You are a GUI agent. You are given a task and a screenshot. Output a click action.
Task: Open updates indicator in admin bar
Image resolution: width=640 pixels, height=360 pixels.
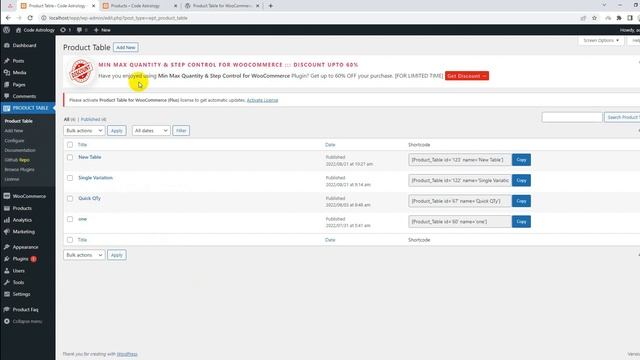click(65, 30)
